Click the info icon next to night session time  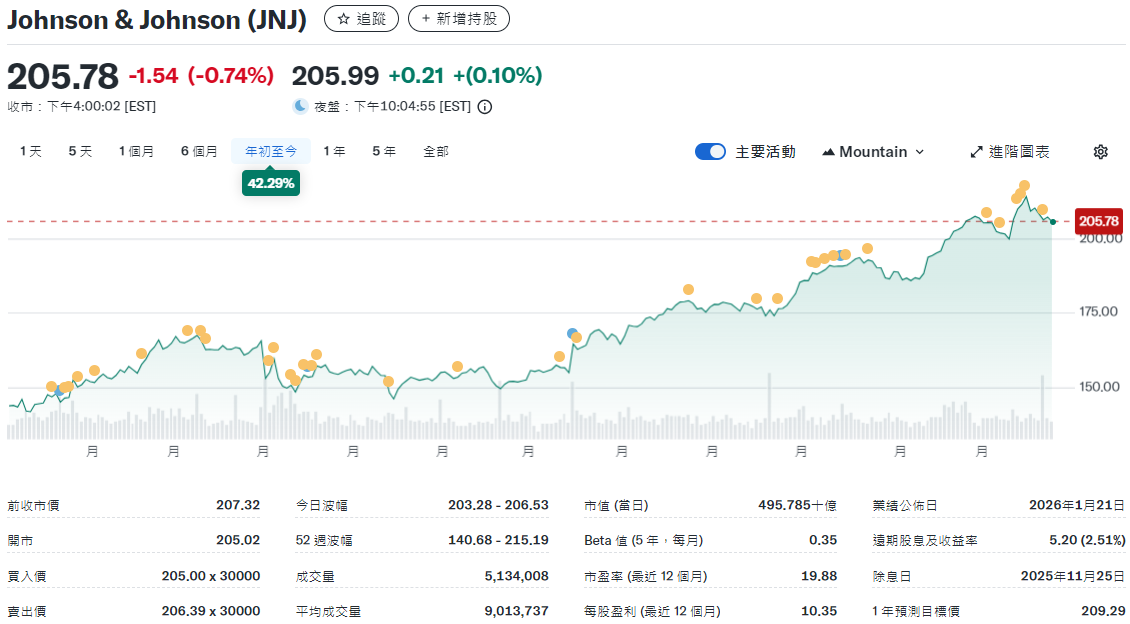coord(485,106)
